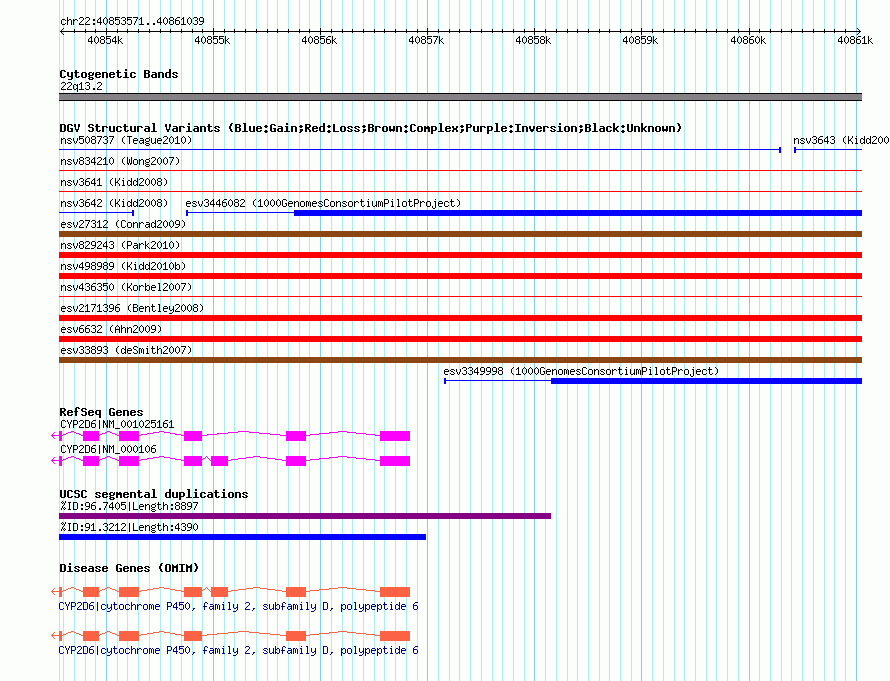Image resolution: width=890 pixels, height=681 pixels.
Task: Click the RefSeq Genes track title
Action: tap(101, 412)
